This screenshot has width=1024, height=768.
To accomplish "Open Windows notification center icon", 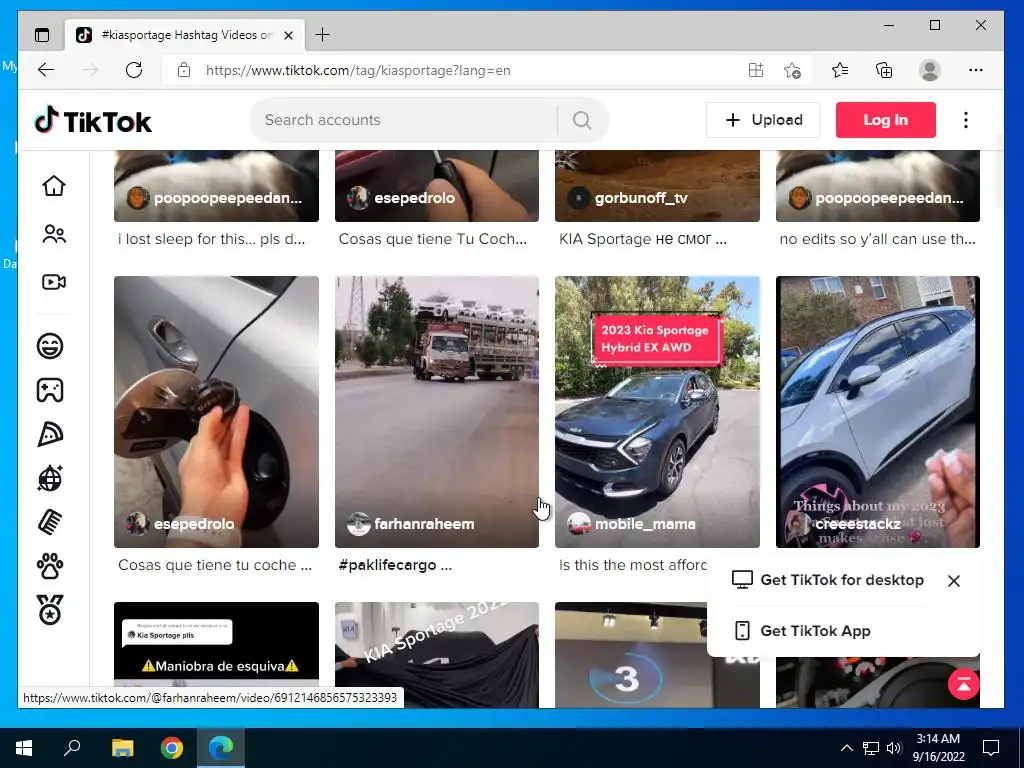I will click(x=991, y=748).
